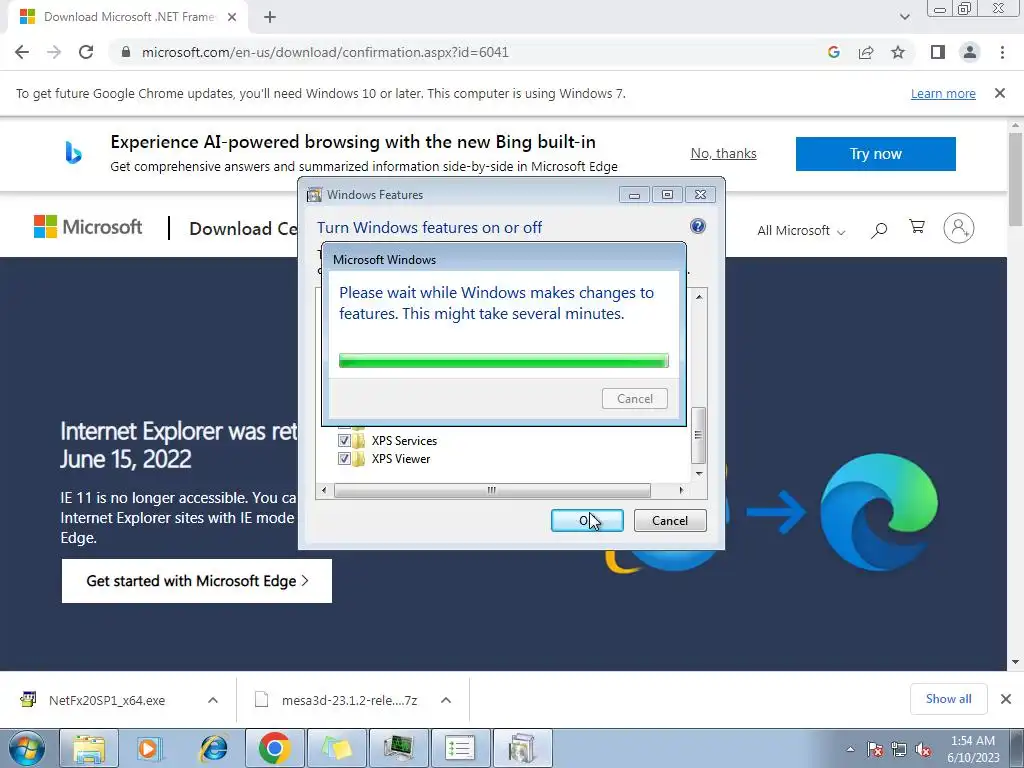Screen dimensions: 1024x768
Task: Show hidden tray icons arrow
Action: click(850, 749)
